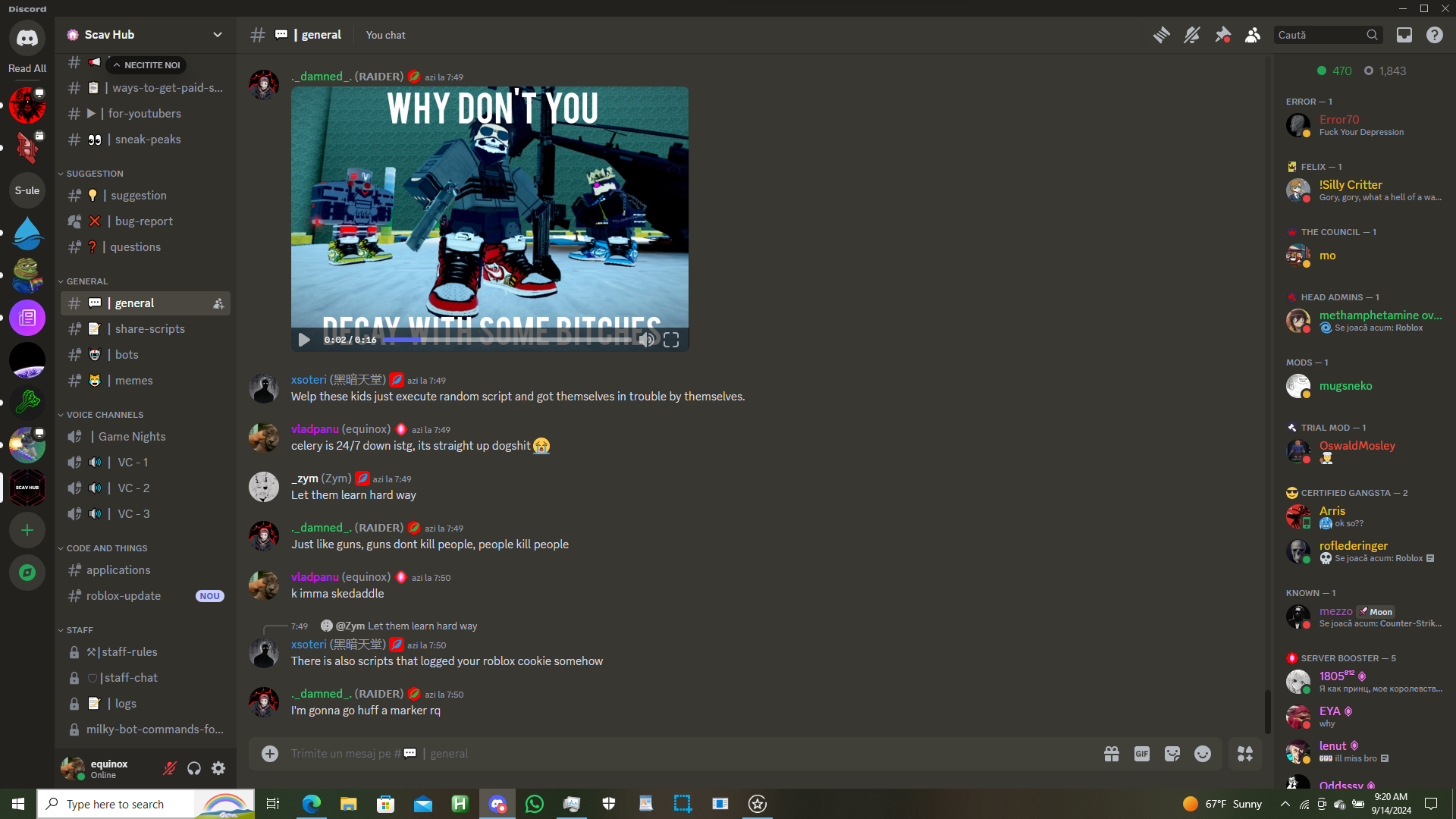Open the sticker picker

(1172, 754)
